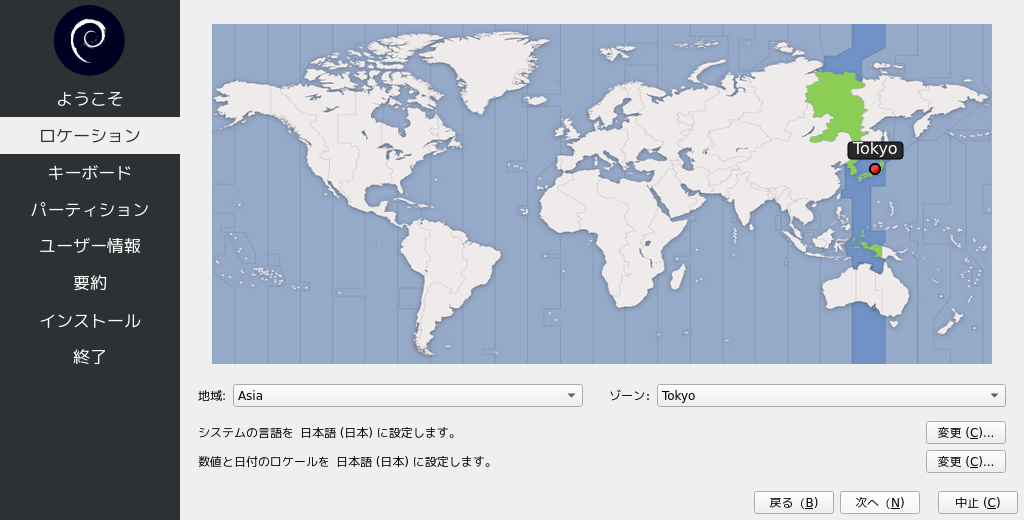Click the Tokyo label on map
Viewport: 1024px width, 520px height.
pyautogui.click(x=875, y=149)
